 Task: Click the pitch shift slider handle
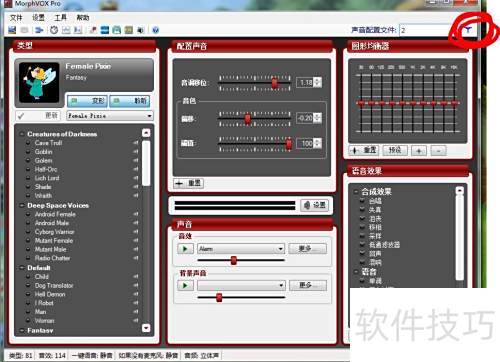[275, 82]
